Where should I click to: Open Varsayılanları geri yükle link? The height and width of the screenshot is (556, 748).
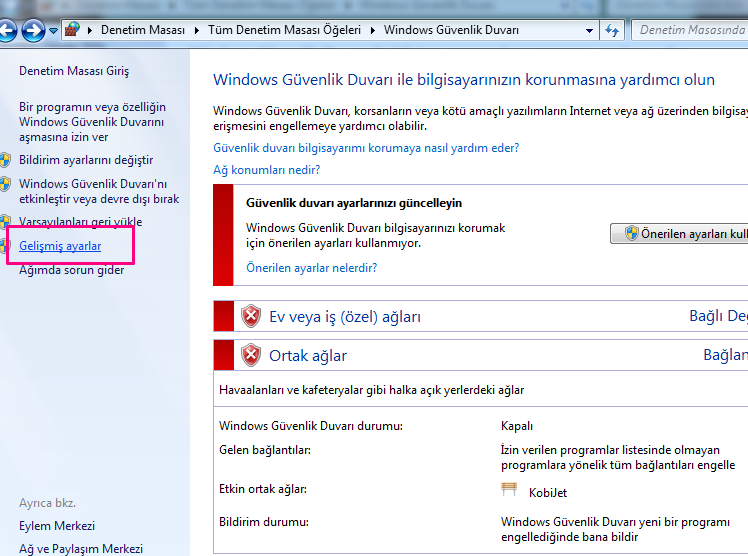(x=81, y=222)
